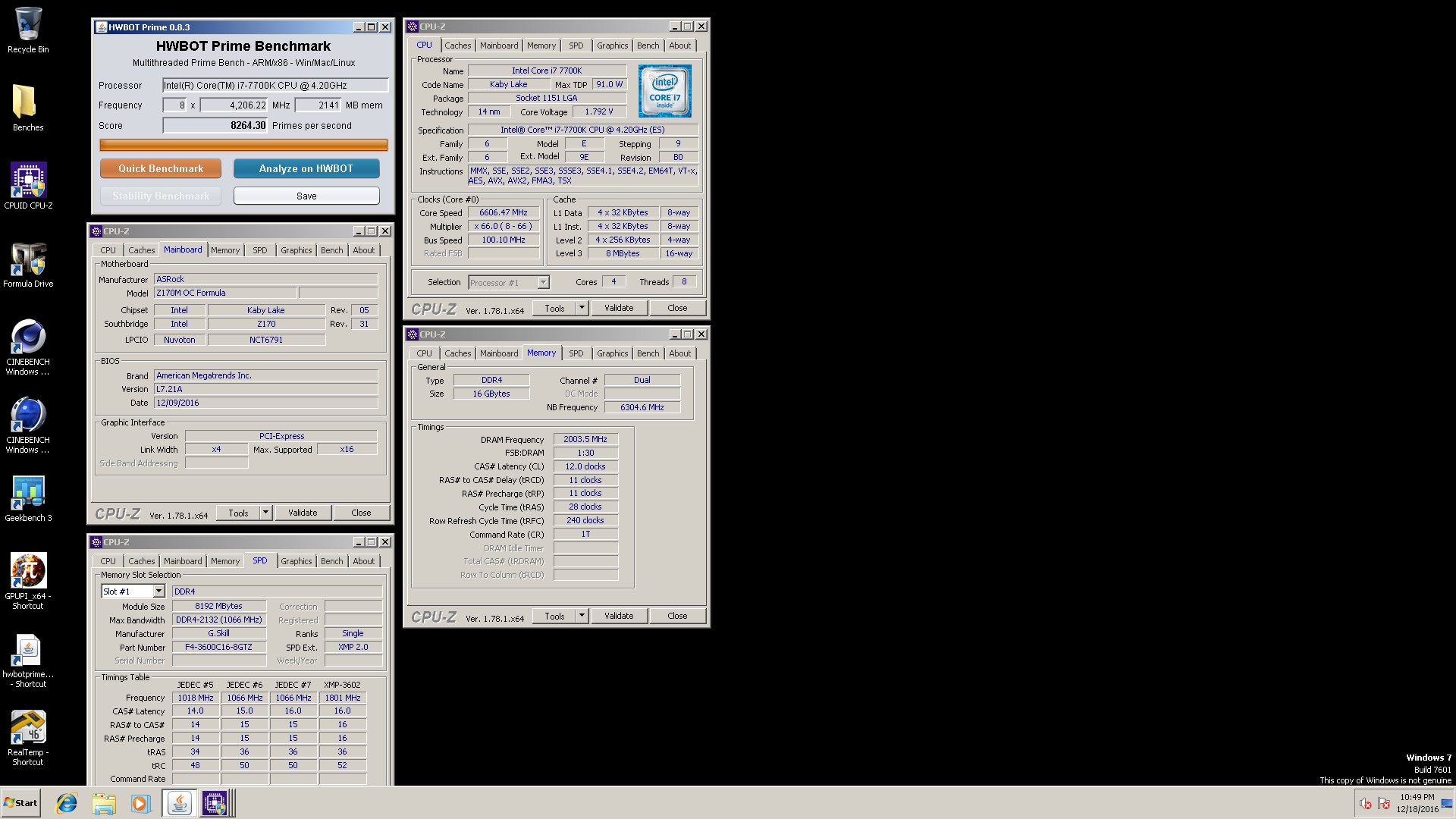The height and width of the screenshot is (819, 1456).
Task: Click Close button in CPU-Z CPU window
Action: click(x=677, y=308)
